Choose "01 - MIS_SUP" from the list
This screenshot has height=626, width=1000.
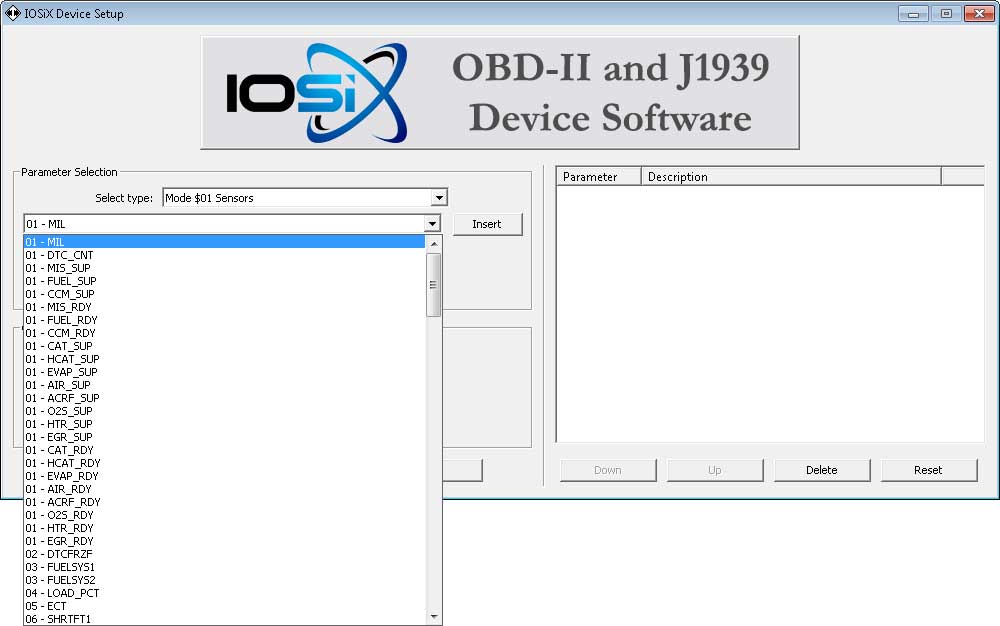click(x=224, y=268)
